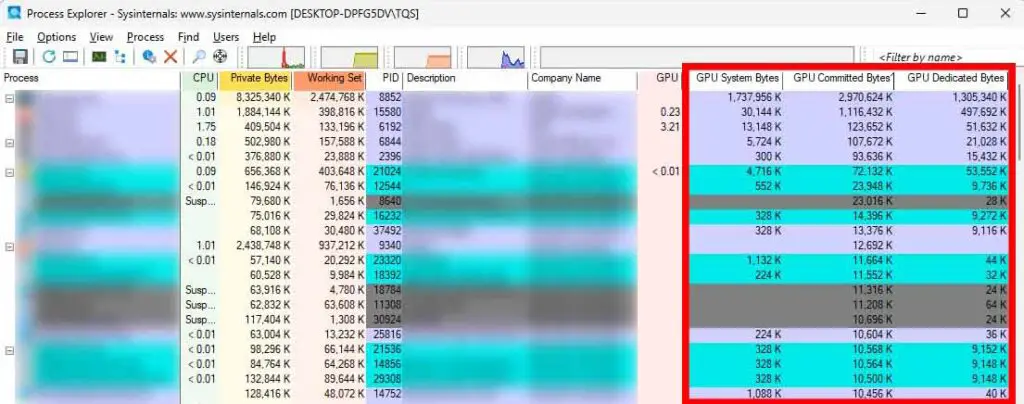Image resolution: width=1024 pixels, height=404 pixels.
Task: Select the cell showing 12,692 K
Action: [x=872, y=246]
